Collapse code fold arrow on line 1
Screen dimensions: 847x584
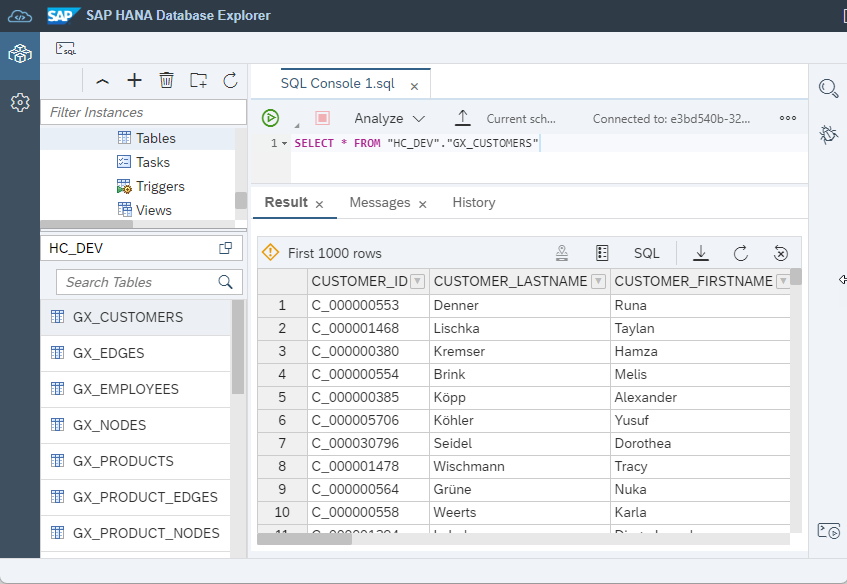(x=284, y=144)
